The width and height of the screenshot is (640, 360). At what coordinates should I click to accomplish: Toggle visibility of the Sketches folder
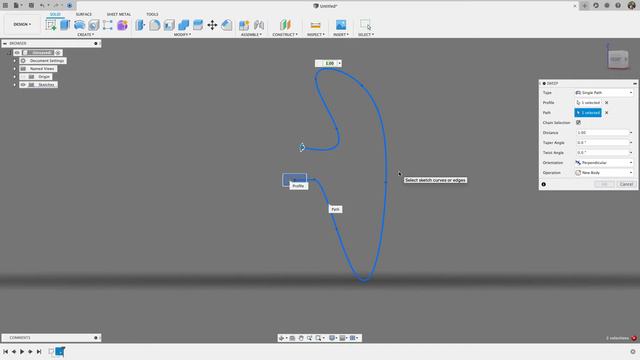[x=23, y=84]
